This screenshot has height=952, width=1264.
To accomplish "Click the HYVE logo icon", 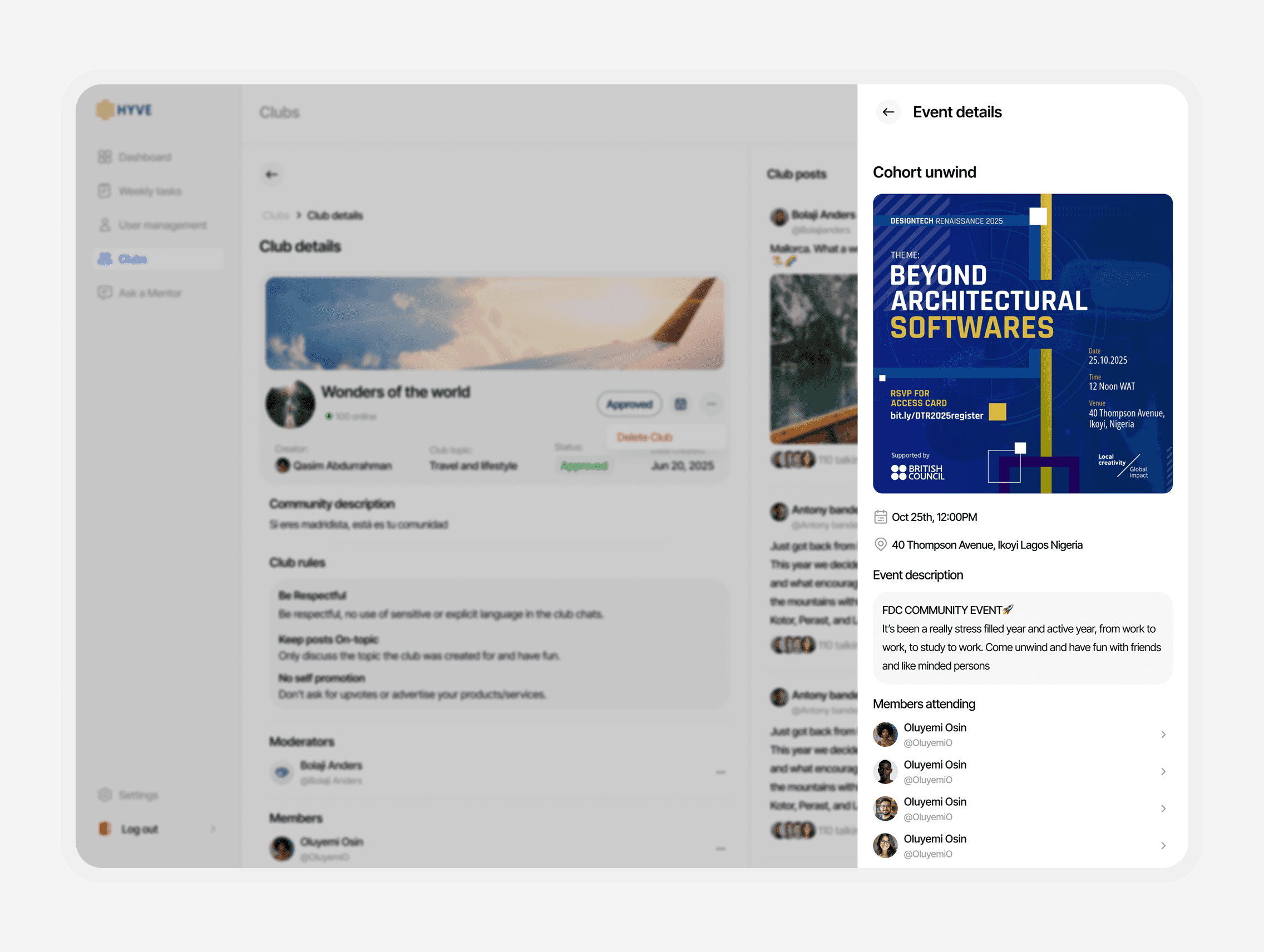I will click(106, 110).
